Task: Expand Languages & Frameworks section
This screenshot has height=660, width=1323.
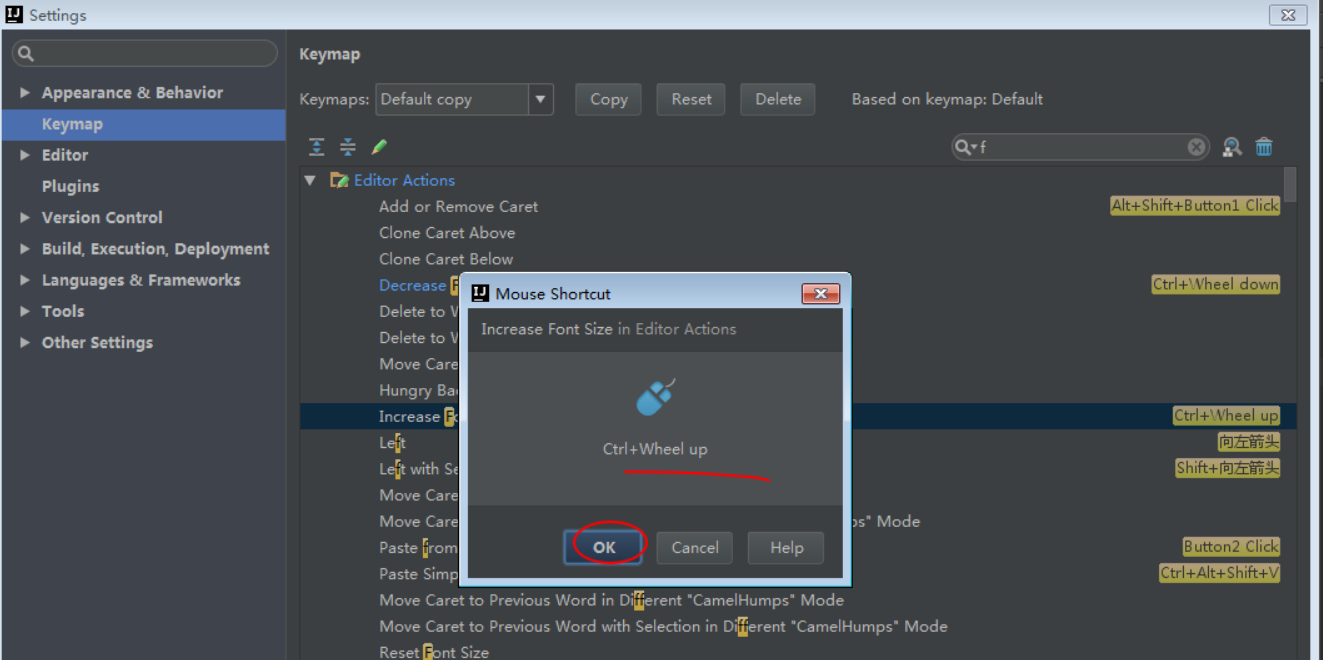Action: [25, 280]
